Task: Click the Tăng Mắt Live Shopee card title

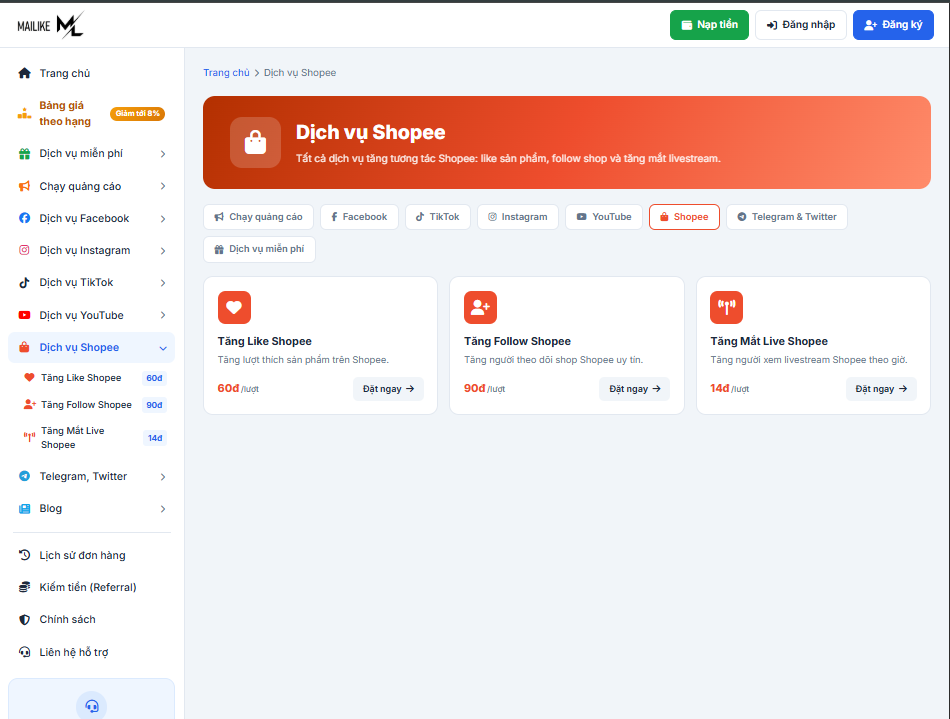Action: coord(769,341)
